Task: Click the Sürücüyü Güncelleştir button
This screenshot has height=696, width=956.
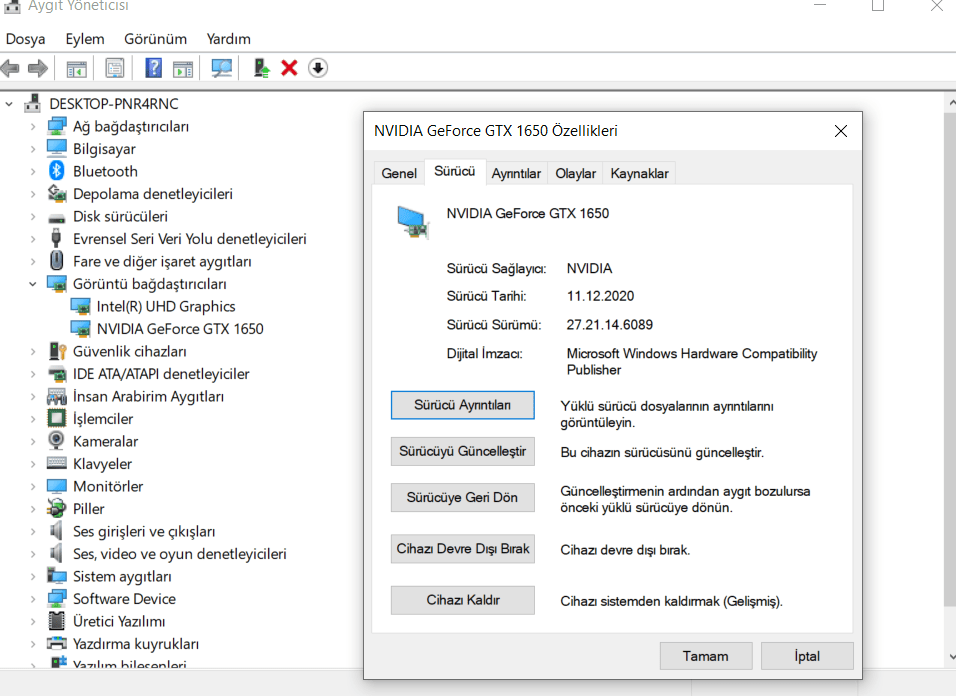Action: click(463, 452)
